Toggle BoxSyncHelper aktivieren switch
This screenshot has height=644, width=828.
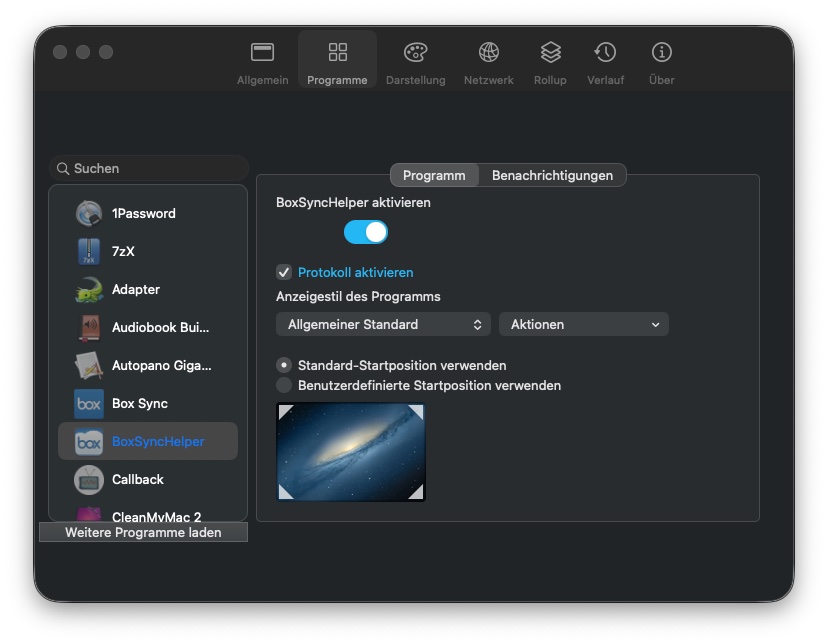pos(366,232)
